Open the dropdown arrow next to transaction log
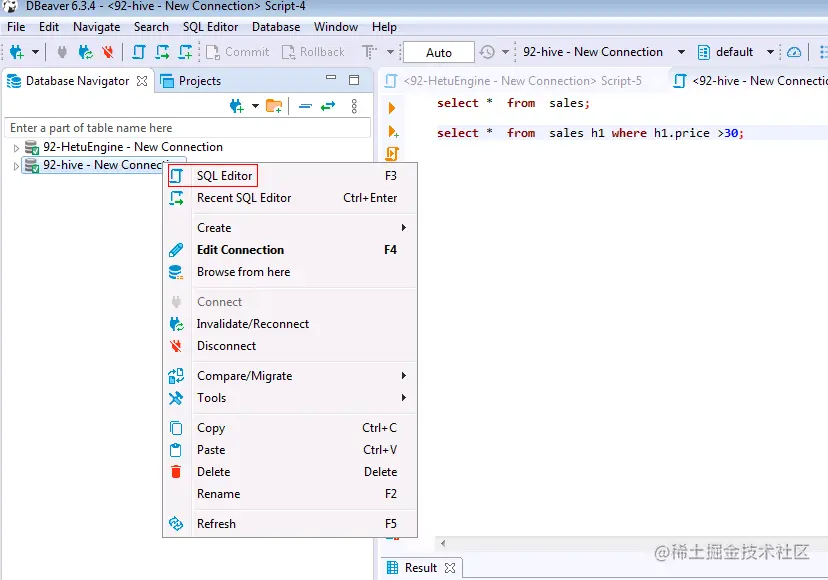This screenshot has width=828, height=580. click(x=505, y=52)
